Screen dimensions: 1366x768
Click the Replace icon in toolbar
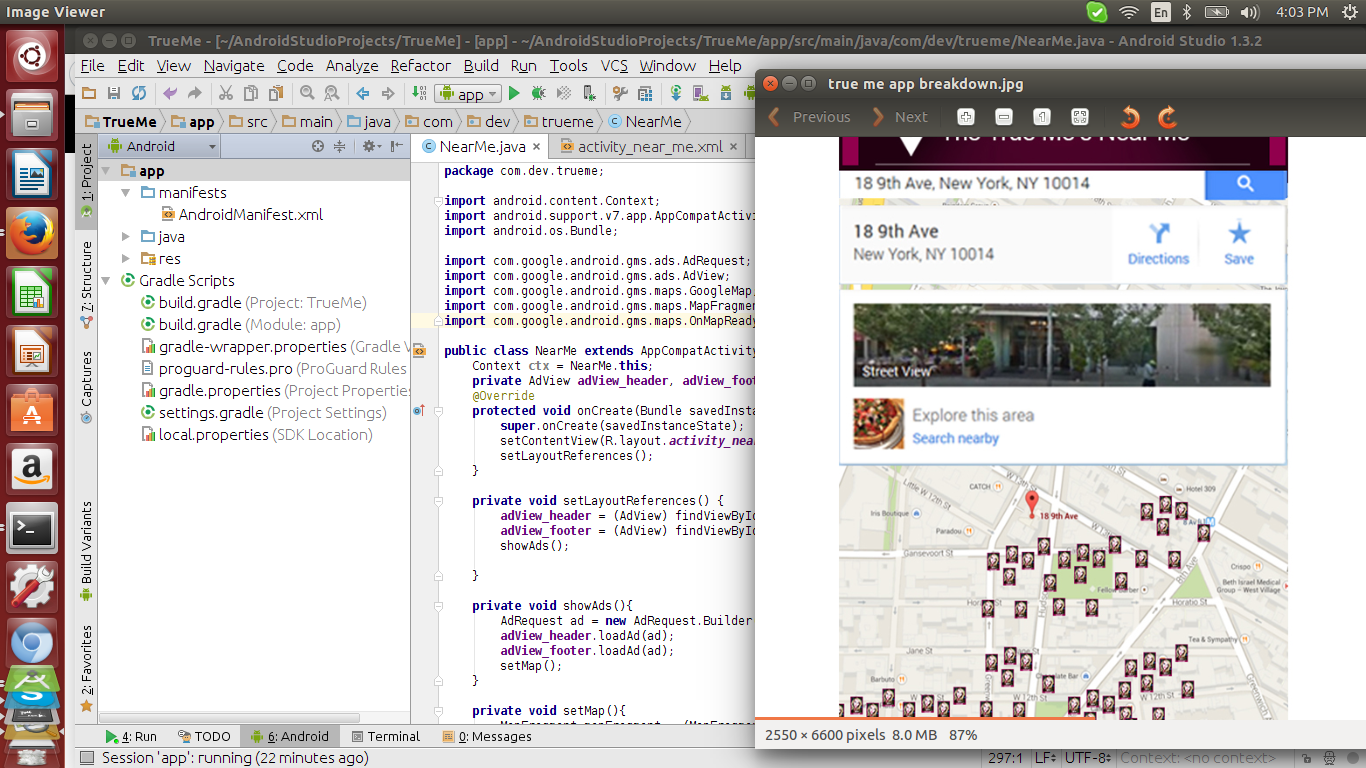(331, 93)
